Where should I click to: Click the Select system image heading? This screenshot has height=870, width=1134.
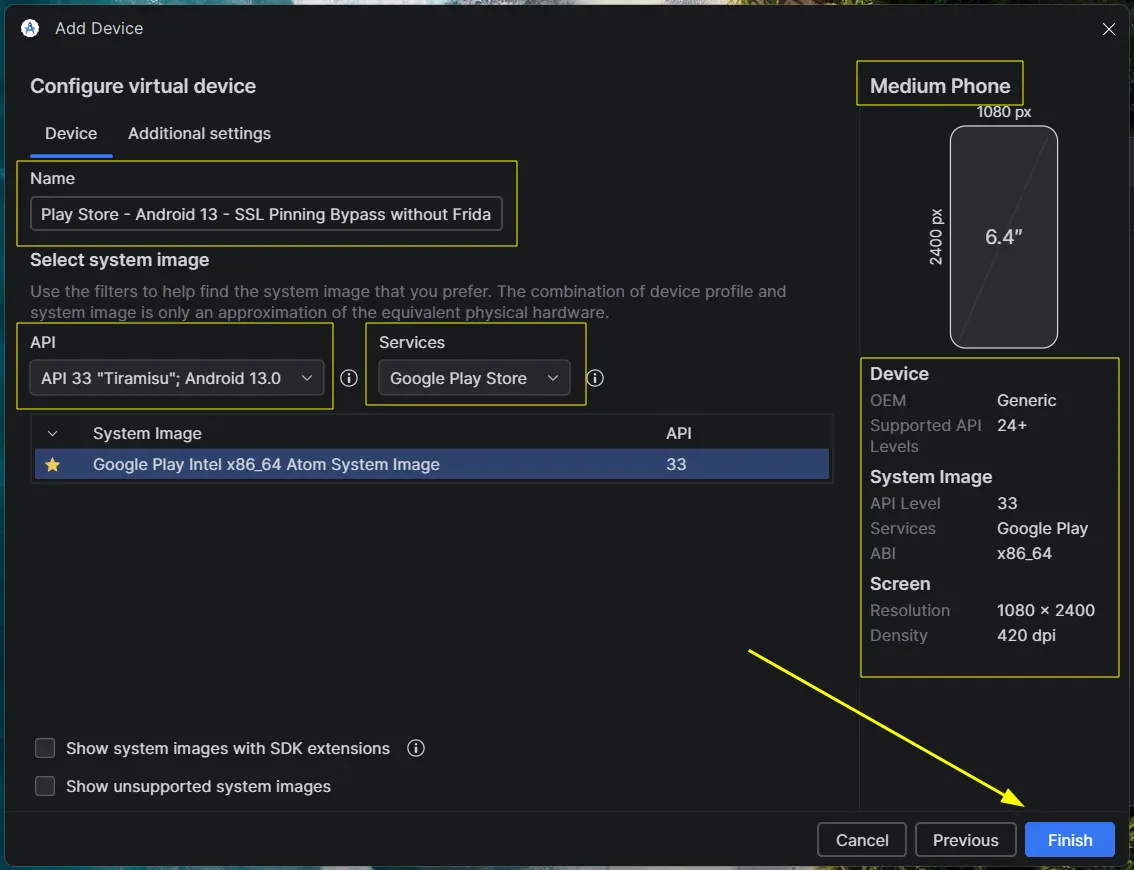click(x=119, y=260)
